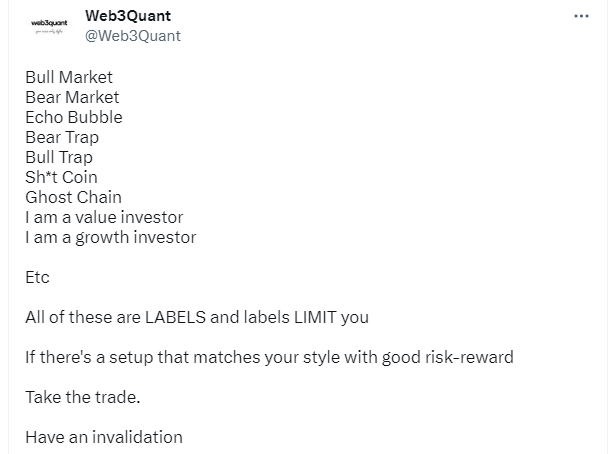Click the 'Take the trade.' line
This screenshot has width=609, height=454.
coord(83,397)
